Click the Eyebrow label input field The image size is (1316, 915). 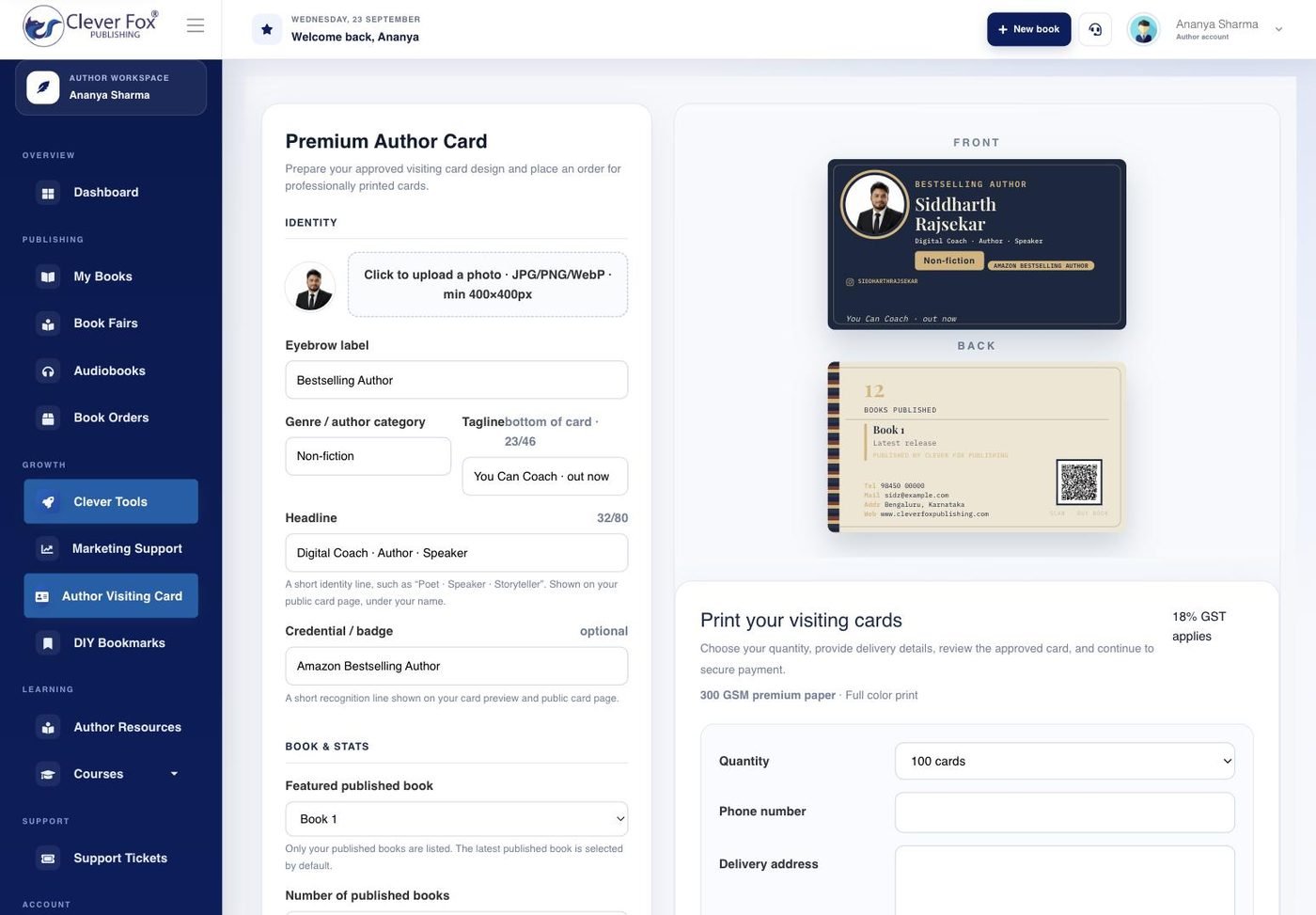pos(456,380)
